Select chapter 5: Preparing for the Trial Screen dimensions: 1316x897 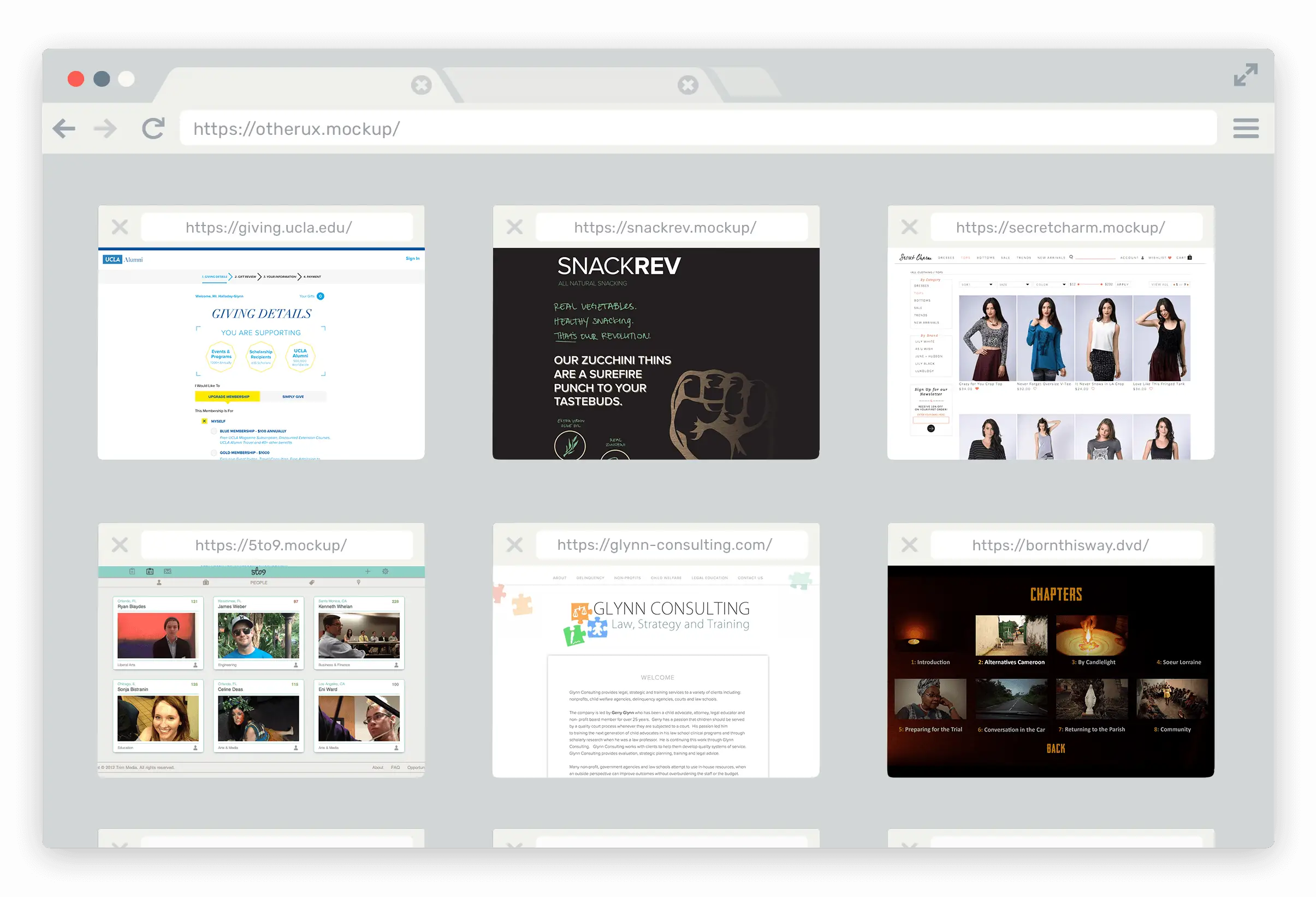[x=930, y=705]
